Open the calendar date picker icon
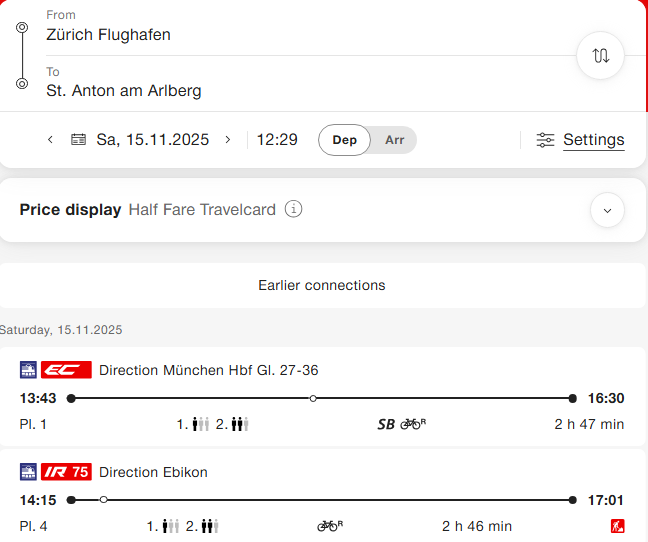 click(79, 140)
